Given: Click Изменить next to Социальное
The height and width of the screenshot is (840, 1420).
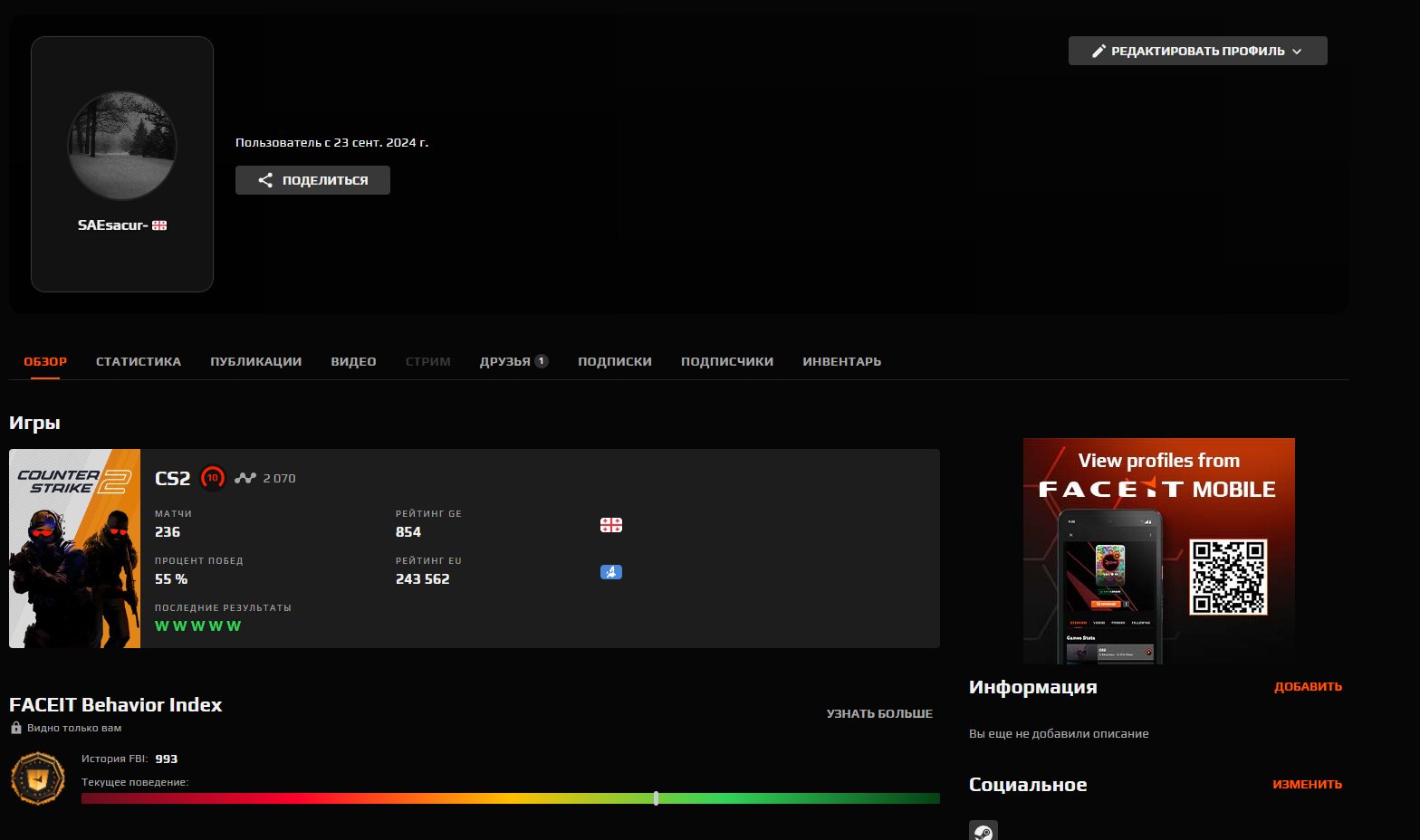Looking at the screenshot, I should tap(1307, 784).
